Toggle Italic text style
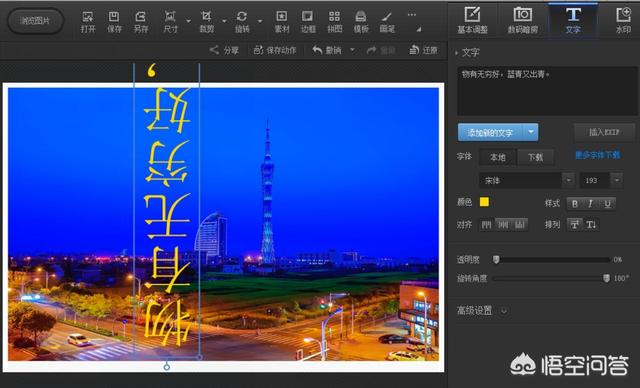 [x=590, y=204]
